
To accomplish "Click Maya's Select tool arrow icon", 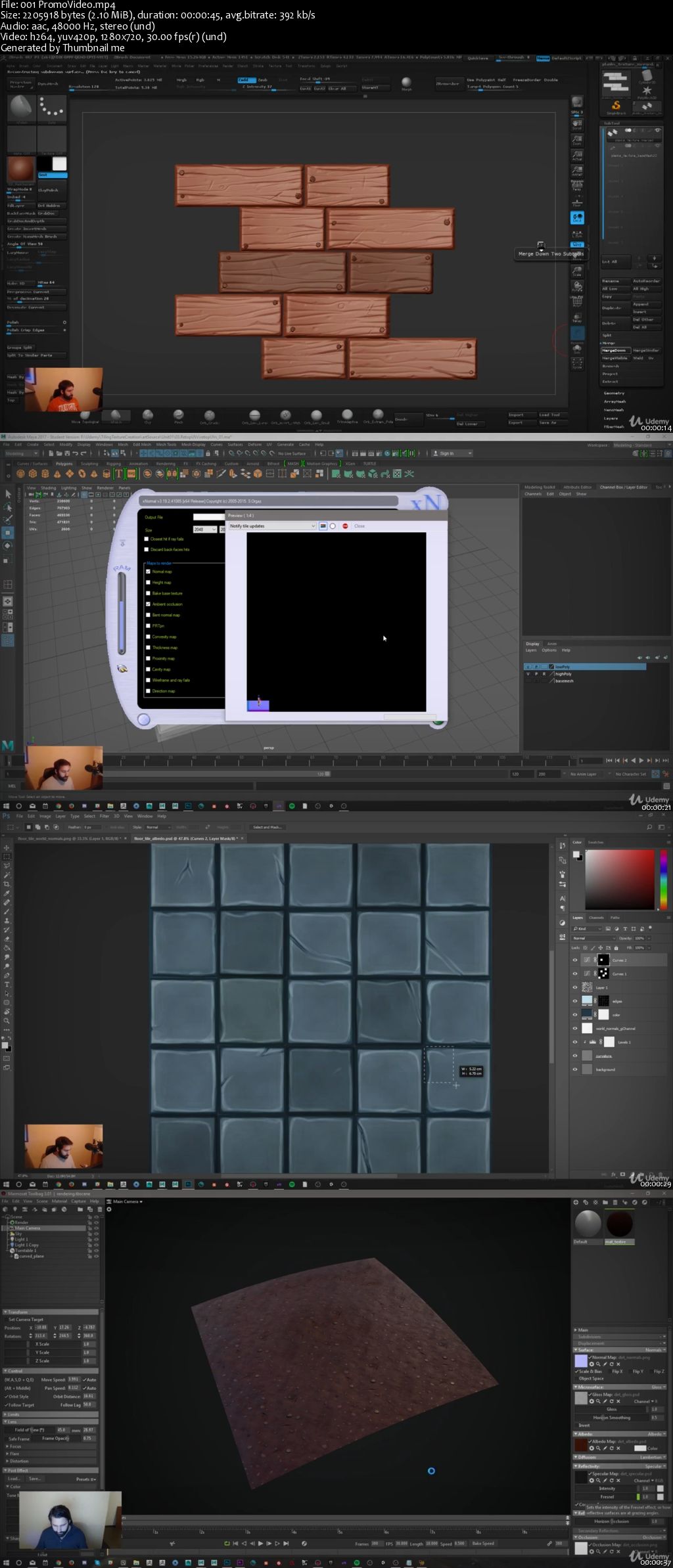I will (8, 494).
